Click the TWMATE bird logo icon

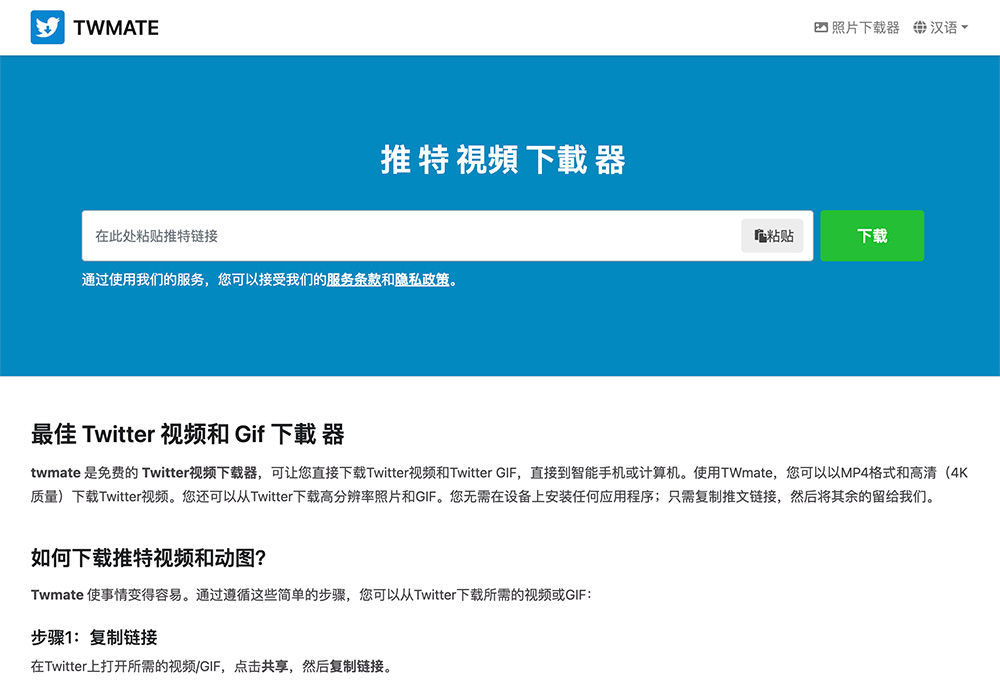(x=47, y=27)
